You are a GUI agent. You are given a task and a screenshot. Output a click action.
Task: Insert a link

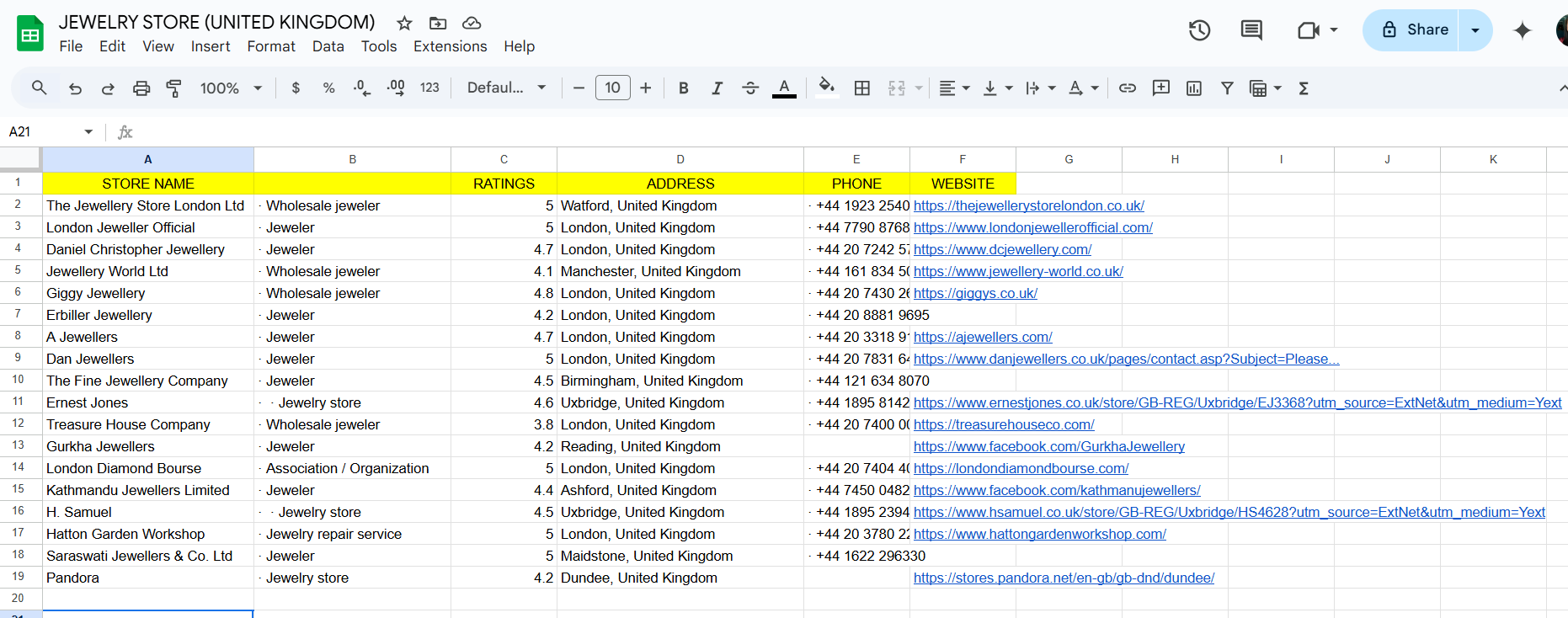click(x=1128, y=88)
